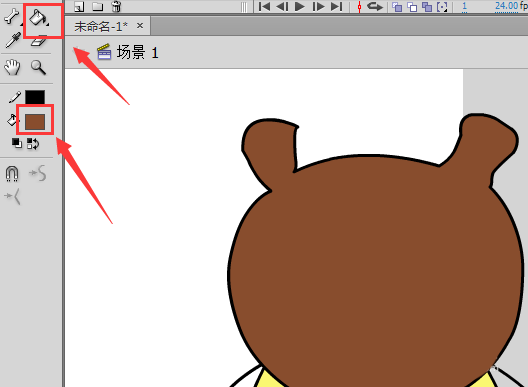The image size is (528, 387).
Task: Click the fill color bucket icon
Action: 12,120
